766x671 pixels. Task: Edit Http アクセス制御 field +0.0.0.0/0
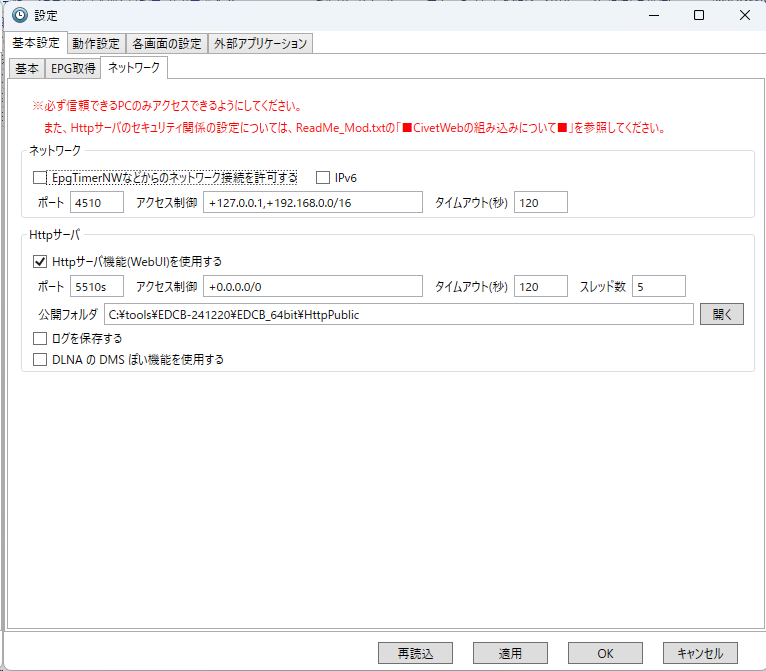coord(313,287)
